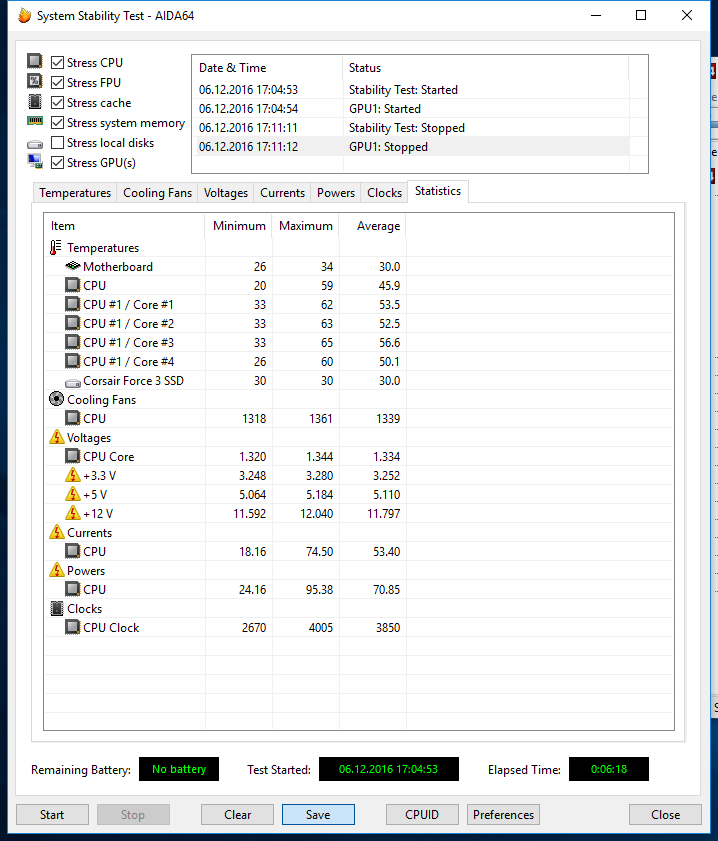Click the 'No battery' indicator

(179, 769)
